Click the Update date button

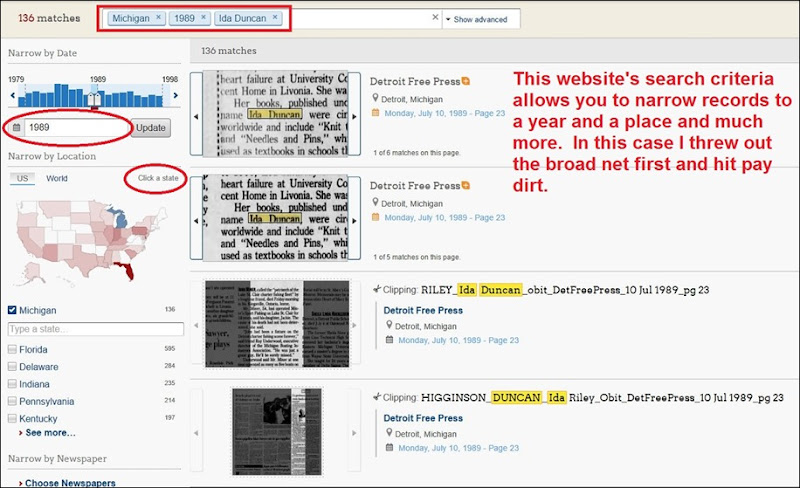click(151, 128)
